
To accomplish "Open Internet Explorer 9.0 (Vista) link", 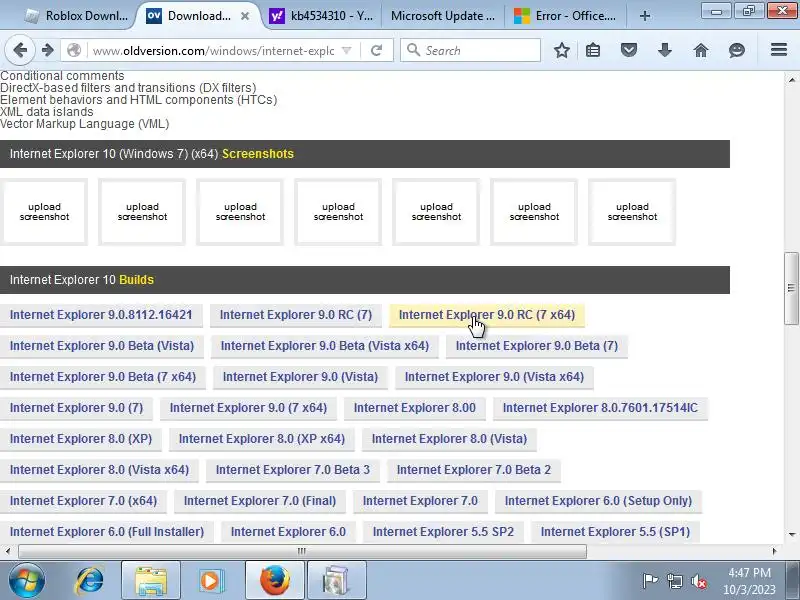I will pos(301,377).
